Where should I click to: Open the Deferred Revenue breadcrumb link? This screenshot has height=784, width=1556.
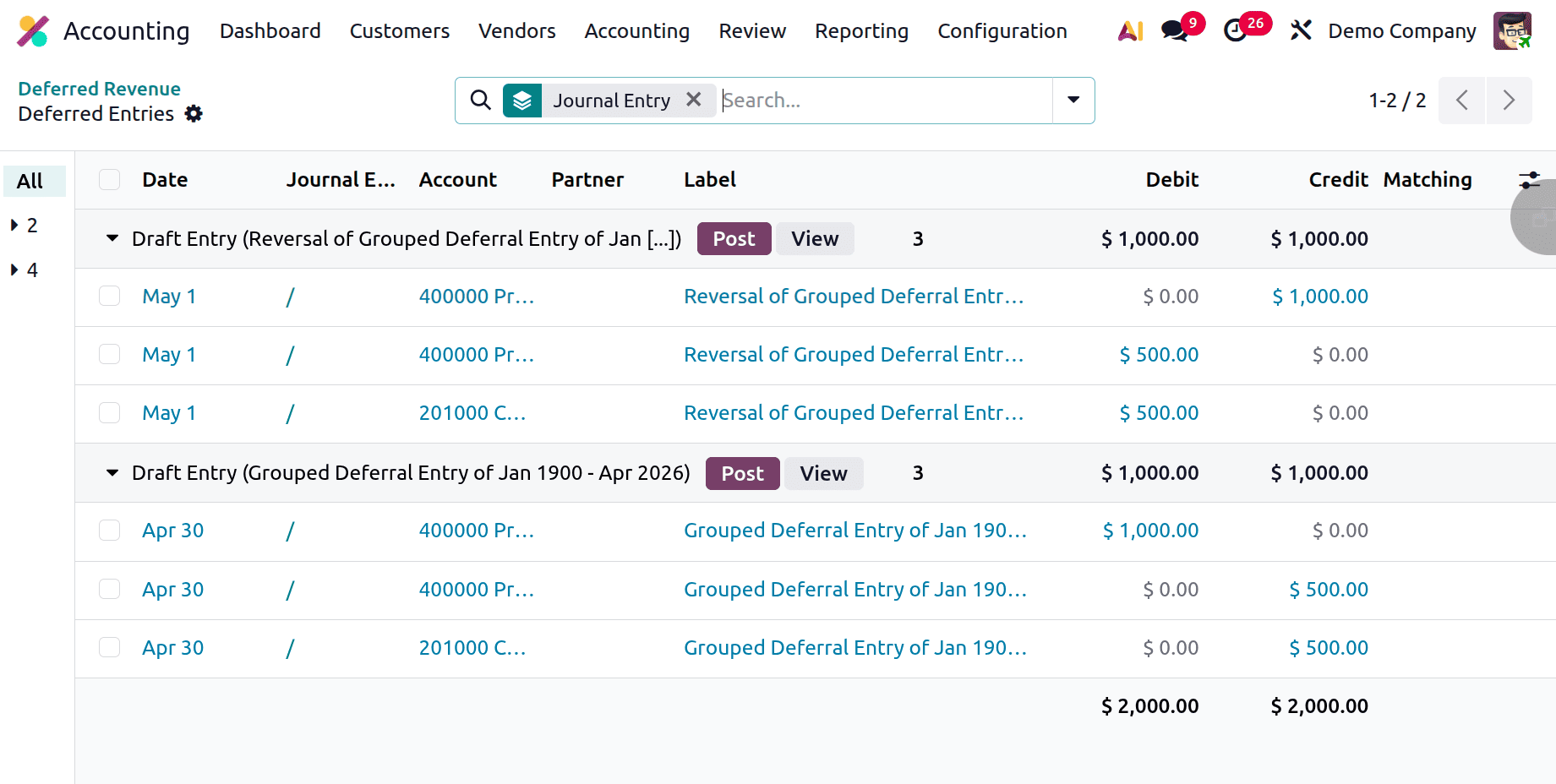(x=99, y=88)
